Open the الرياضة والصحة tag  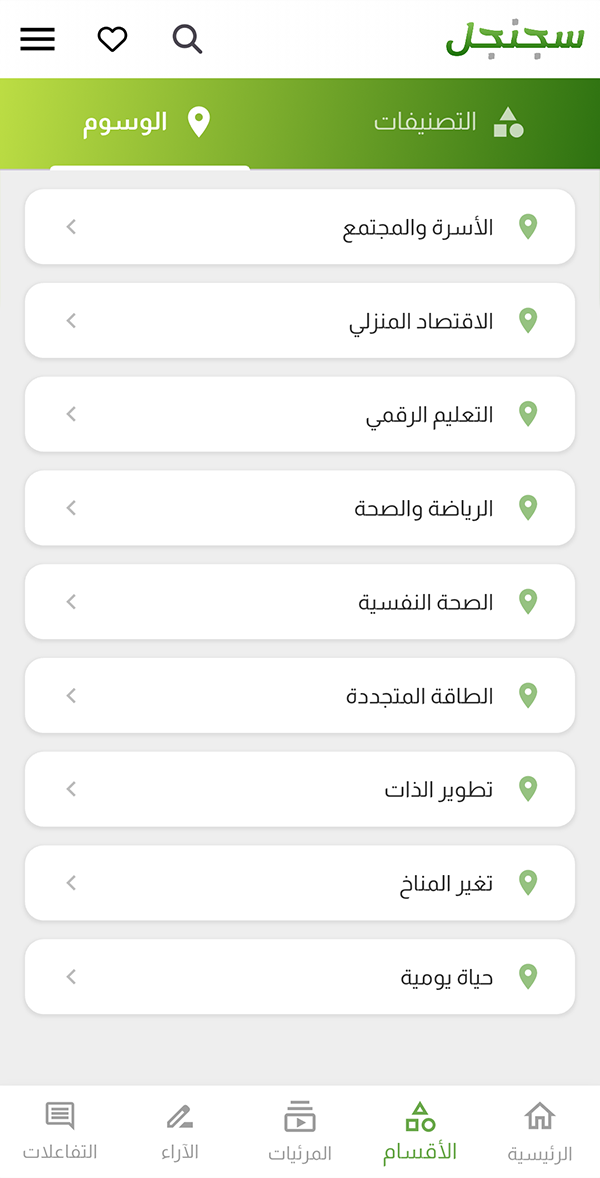[300, 508]
